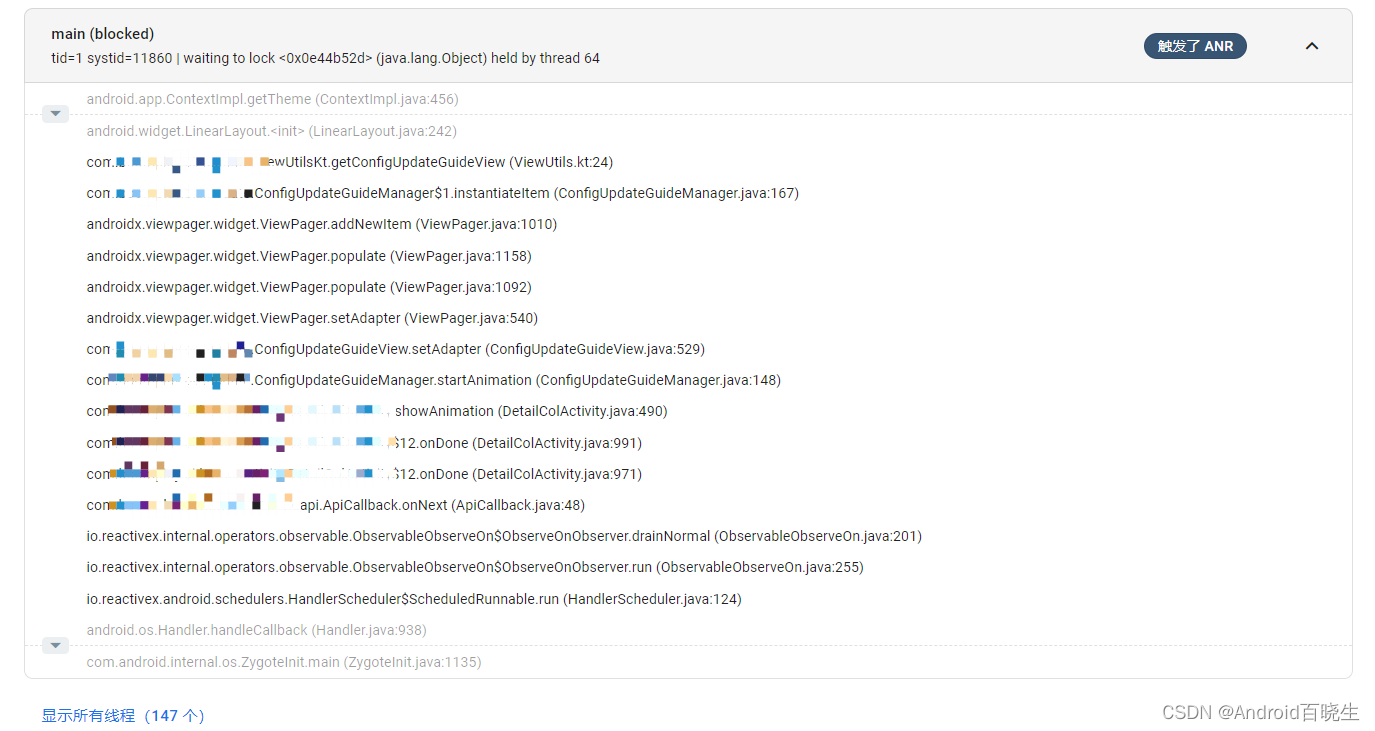Select Handler.handleCallback (Handler.java:938) frame
1375x731 pixels.
pyautogui.click(x=257, y=630)
